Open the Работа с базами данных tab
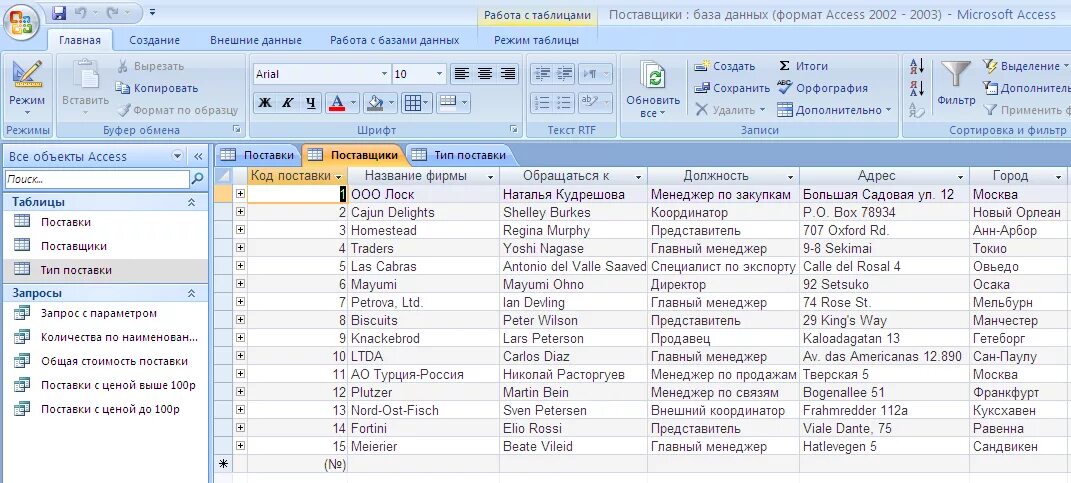 click(x=395, y=40)
